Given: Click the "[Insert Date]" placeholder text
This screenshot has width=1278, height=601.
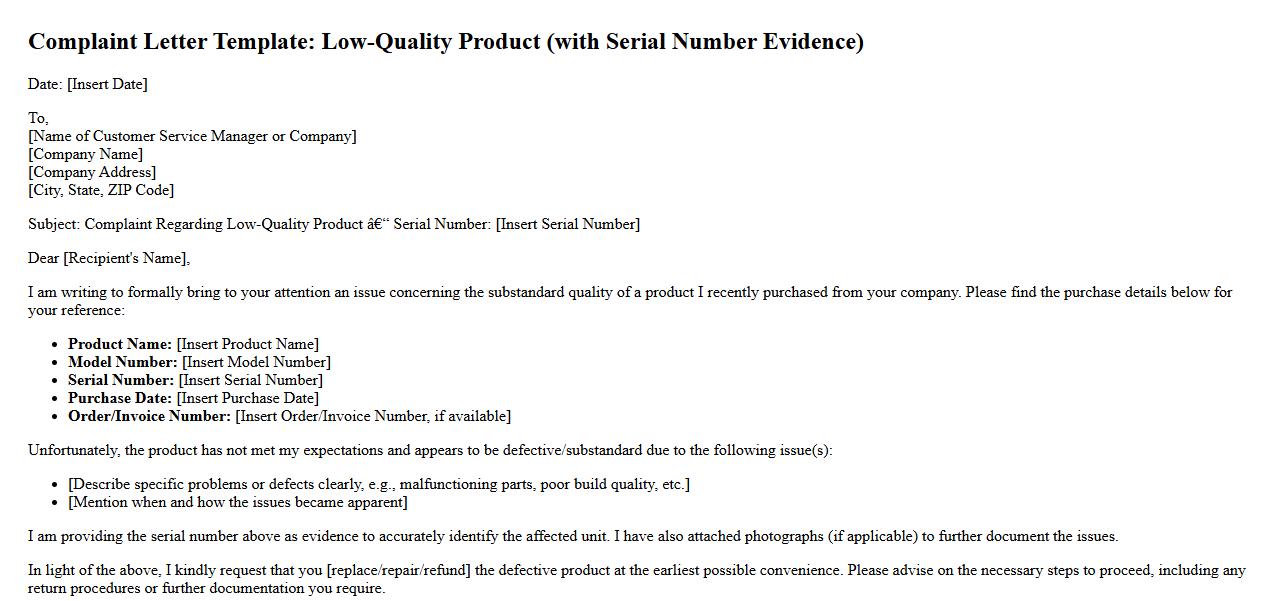Looking at the screenshot, I should pyautogui.click(x=107, y=84).
